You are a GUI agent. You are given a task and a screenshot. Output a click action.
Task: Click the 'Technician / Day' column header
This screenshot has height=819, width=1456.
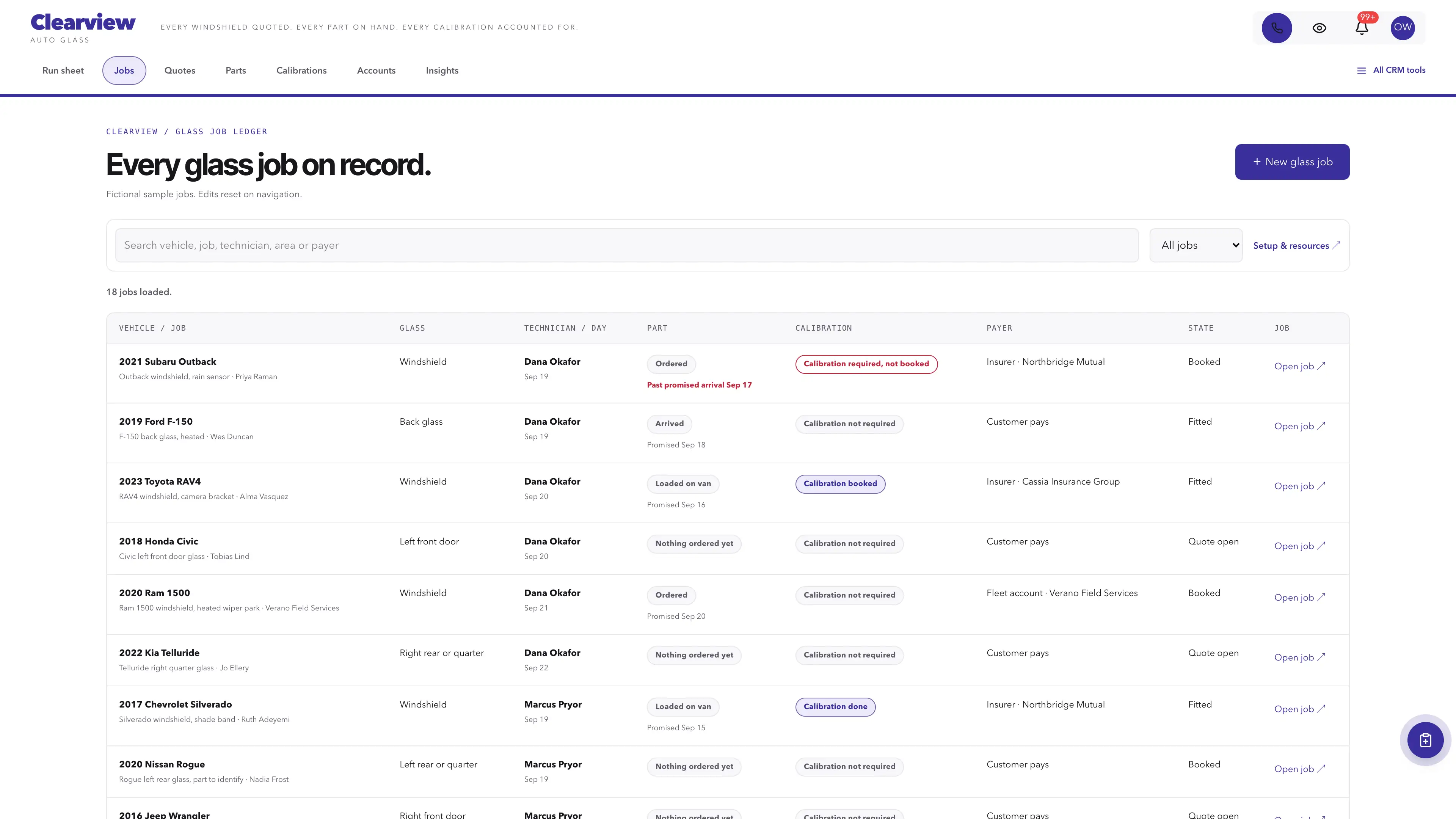[x=565, y=328]
